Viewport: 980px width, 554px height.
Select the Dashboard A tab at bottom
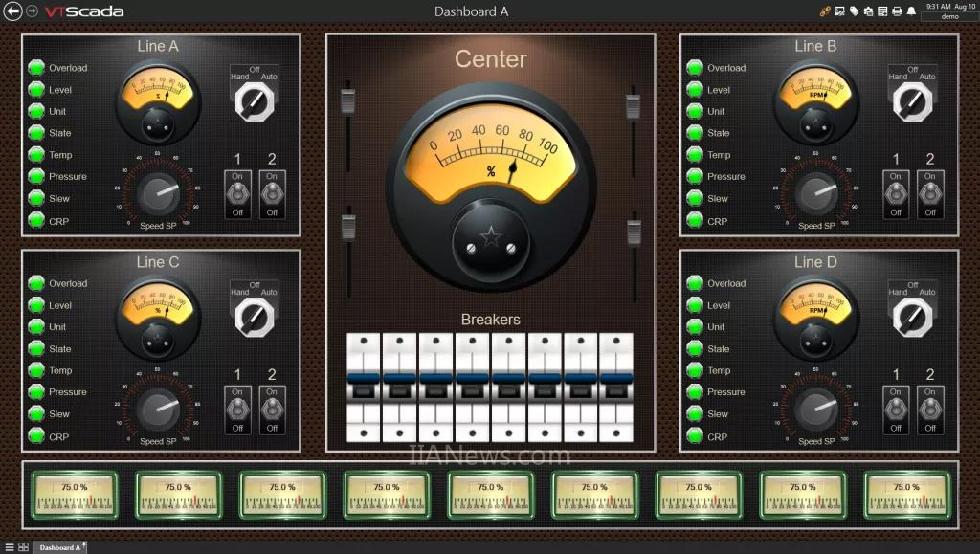60,547
